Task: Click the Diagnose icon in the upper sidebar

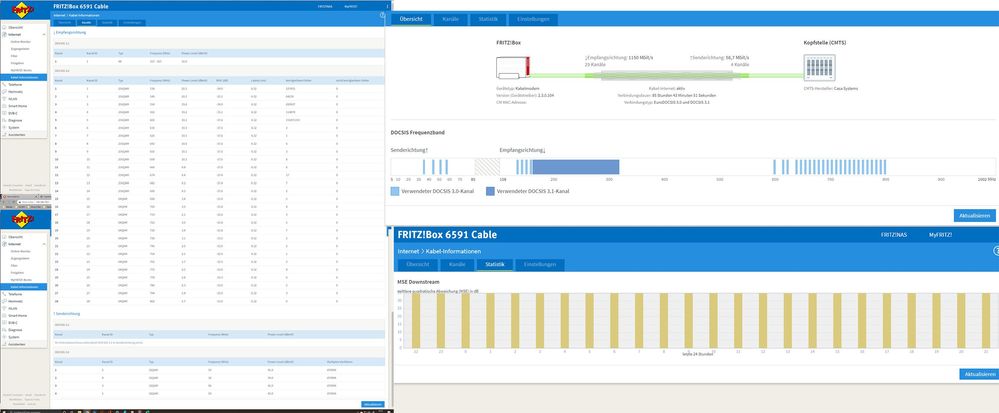Action: [4, 120]
